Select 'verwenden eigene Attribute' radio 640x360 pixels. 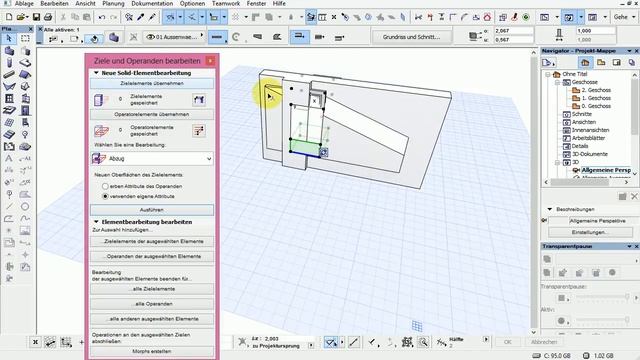(x=105, y=196)
